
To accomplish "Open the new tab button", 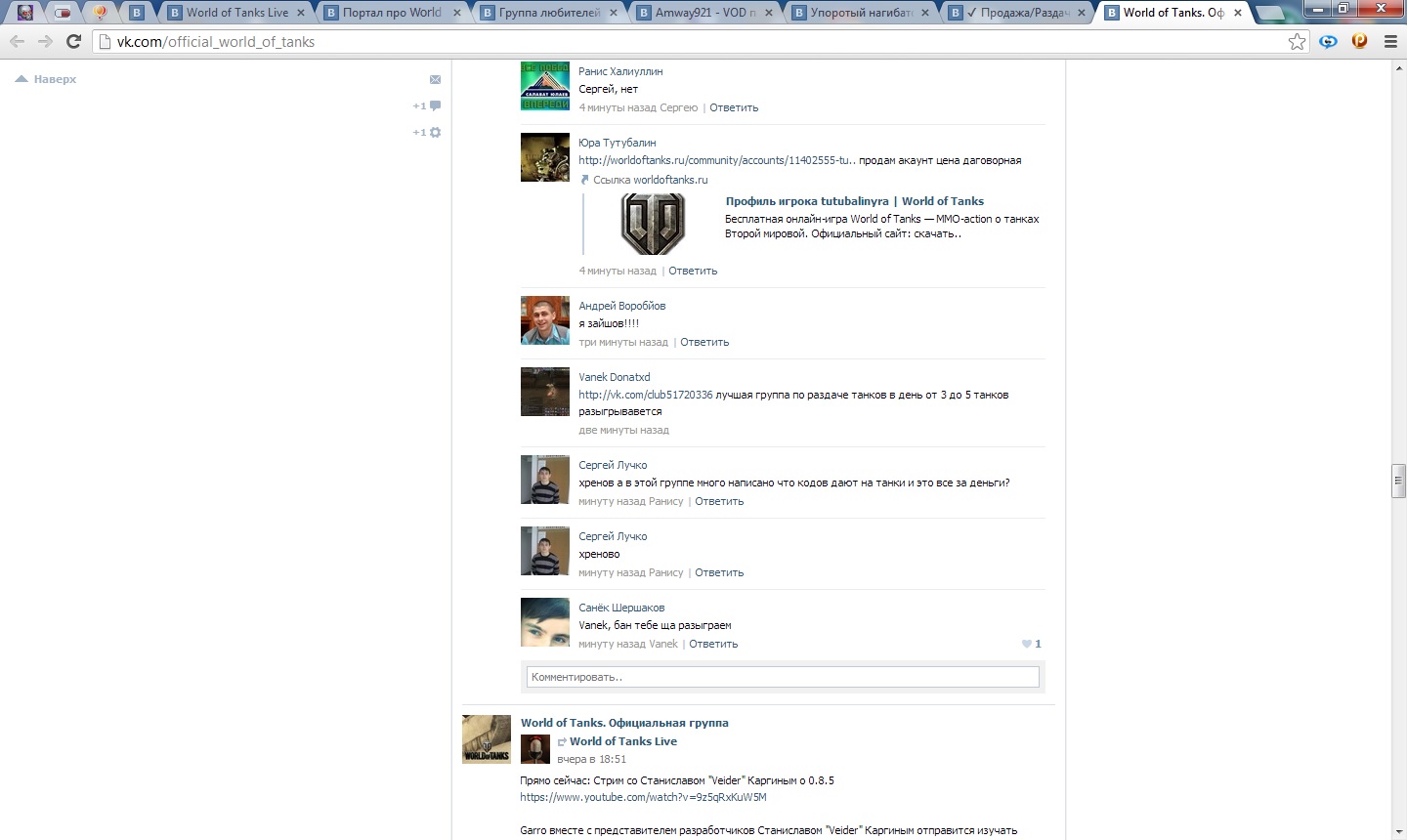I will 1269,14.
